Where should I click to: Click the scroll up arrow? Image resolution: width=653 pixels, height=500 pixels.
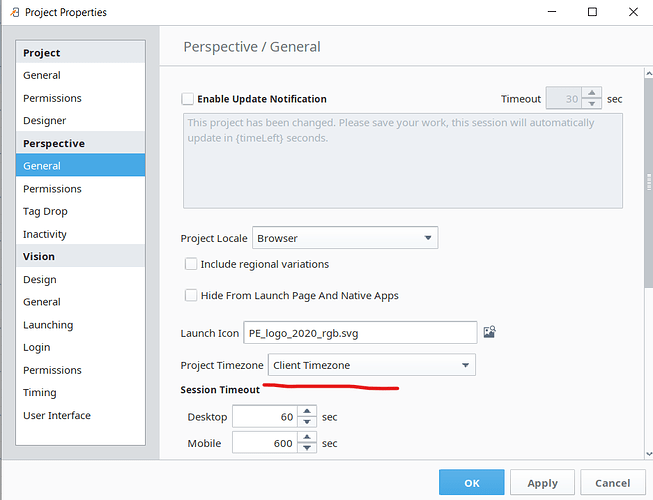pyautogui.click(x=648, y=74)
